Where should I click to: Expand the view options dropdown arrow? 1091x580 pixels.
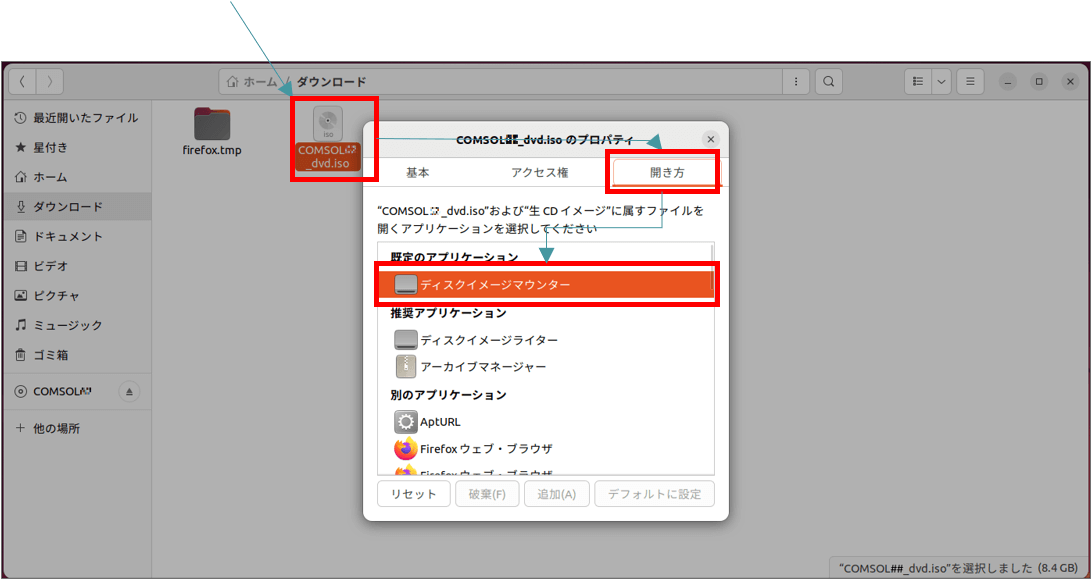tap(942, 81)
